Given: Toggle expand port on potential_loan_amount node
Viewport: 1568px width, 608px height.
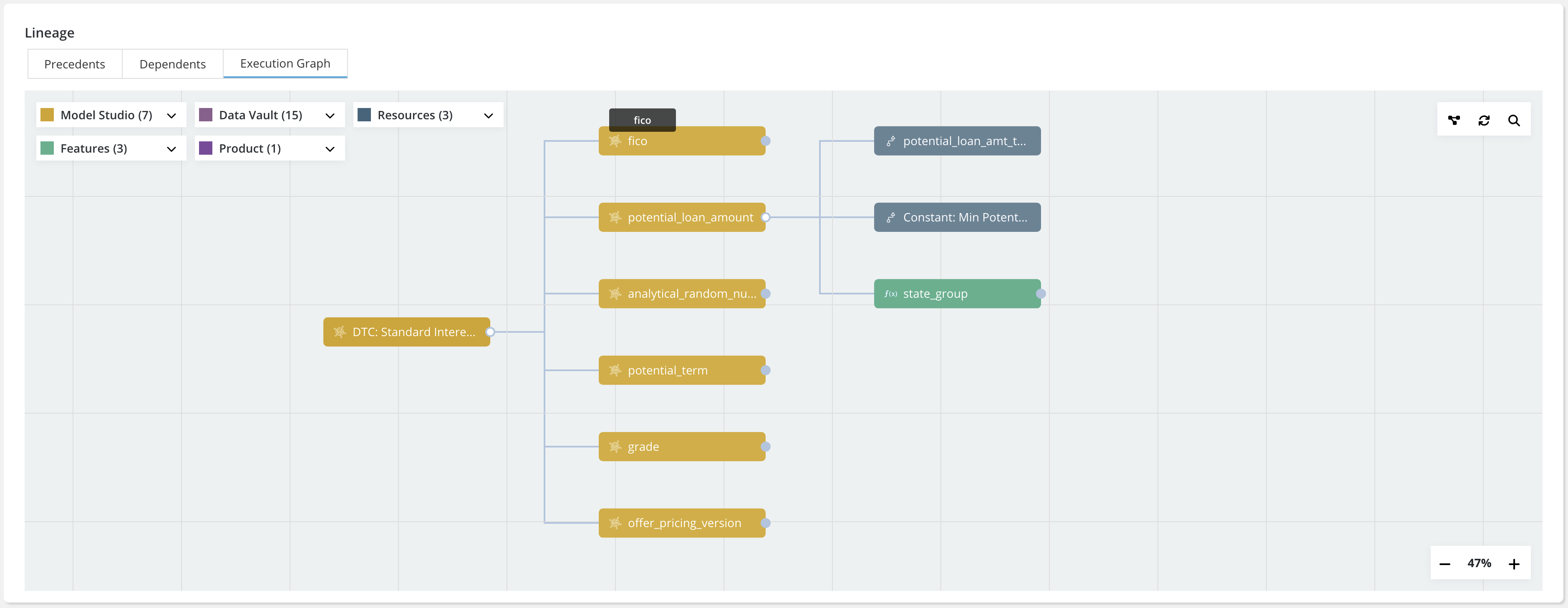Looking at the screenshot, I should 766,217.
